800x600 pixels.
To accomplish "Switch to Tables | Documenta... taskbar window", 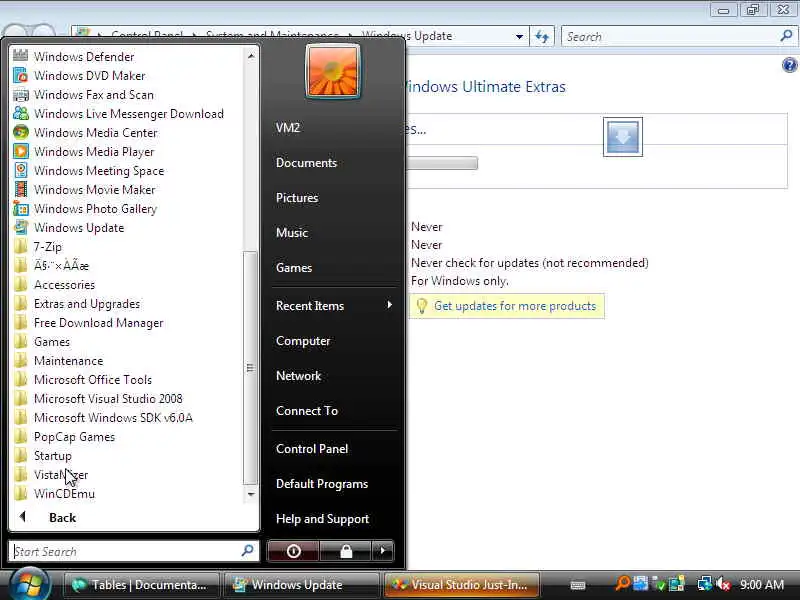I will [x=141, y=585].
